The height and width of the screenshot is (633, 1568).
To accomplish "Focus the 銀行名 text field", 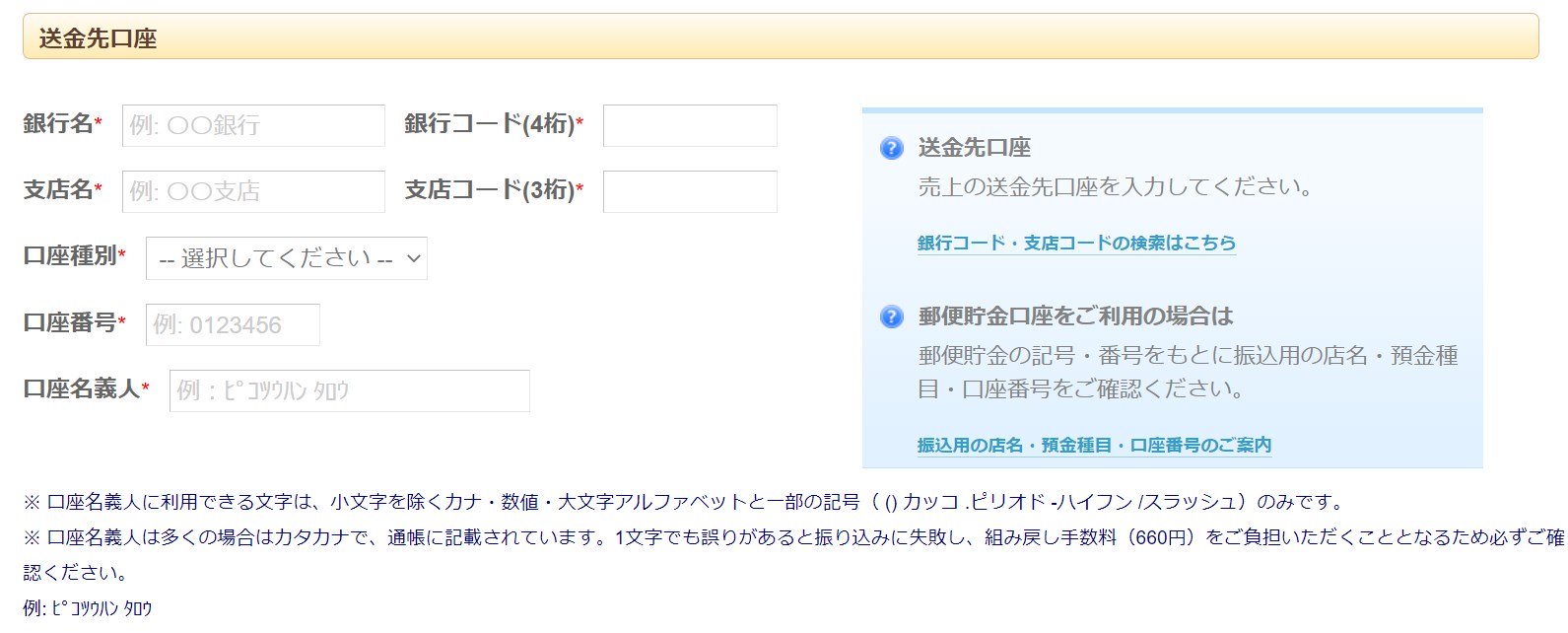I will pyautogui.click(x=253, y=125).
